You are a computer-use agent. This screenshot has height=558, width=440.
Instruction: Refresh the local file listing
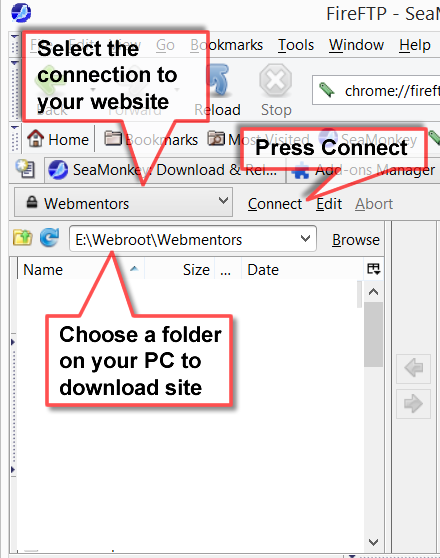(49, 238)
